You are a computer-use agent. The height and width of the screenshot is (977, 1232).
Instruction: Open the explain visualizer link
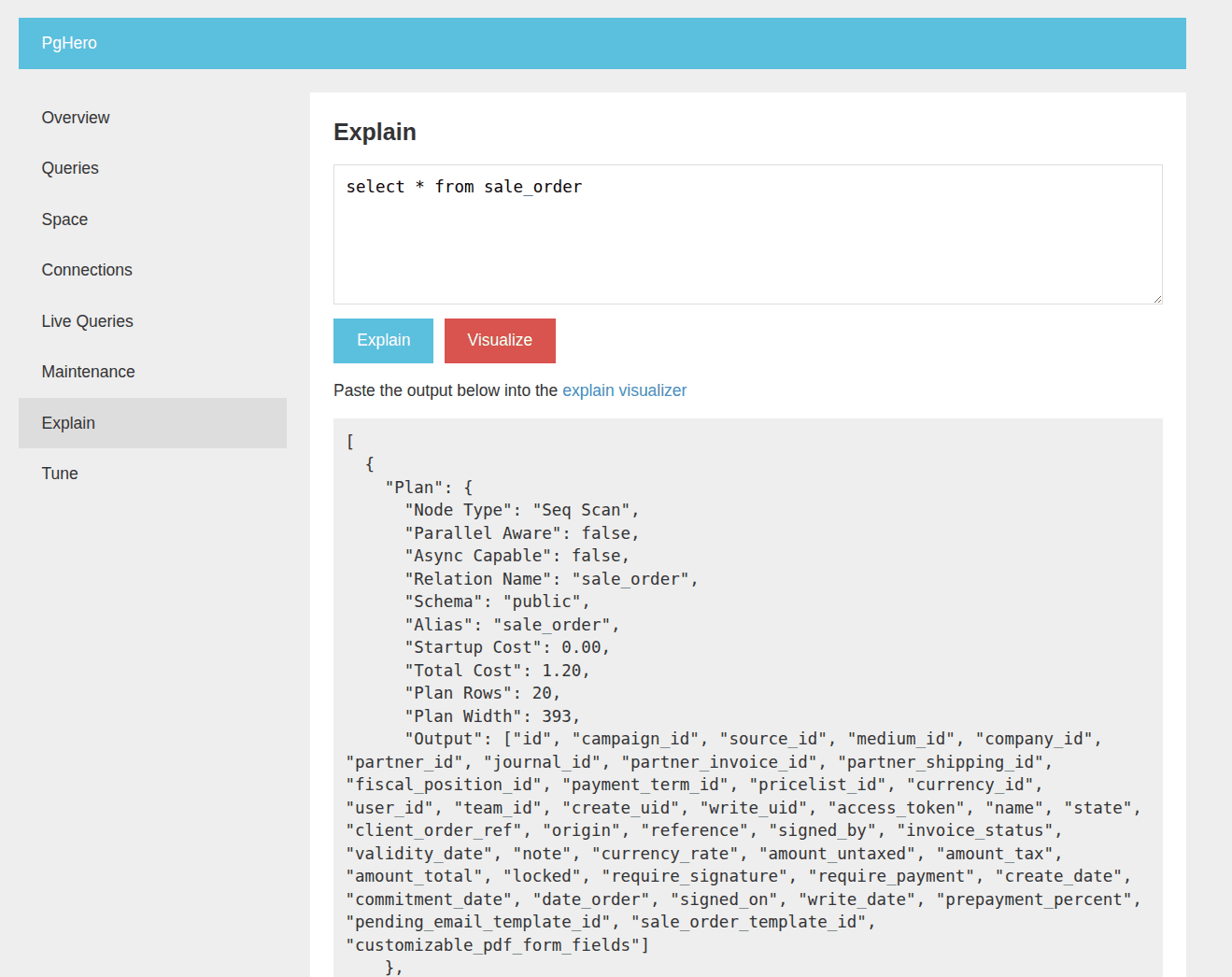point(624,390)
